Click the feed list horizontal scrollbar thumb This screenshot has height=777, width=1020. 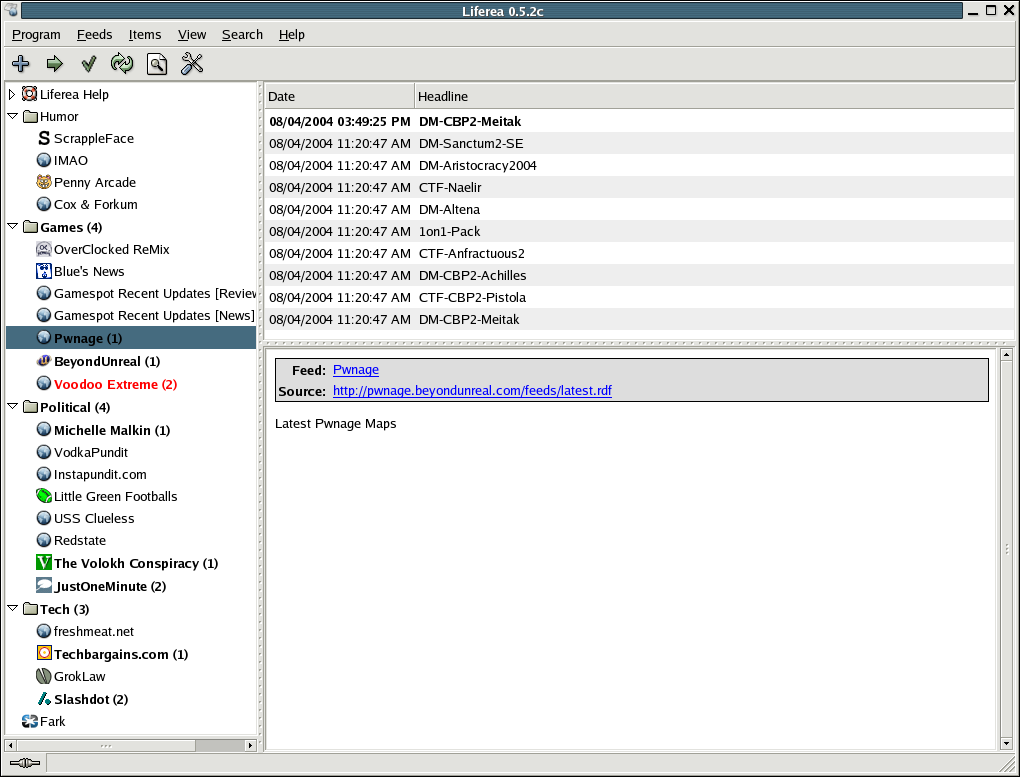point(104,745)
